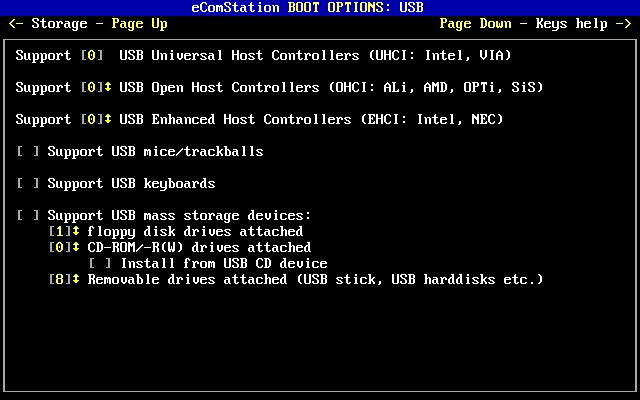Enable Install from USB CD device
Image resolution: width=640 pixels, height=400 pixels.
[100, 263]
